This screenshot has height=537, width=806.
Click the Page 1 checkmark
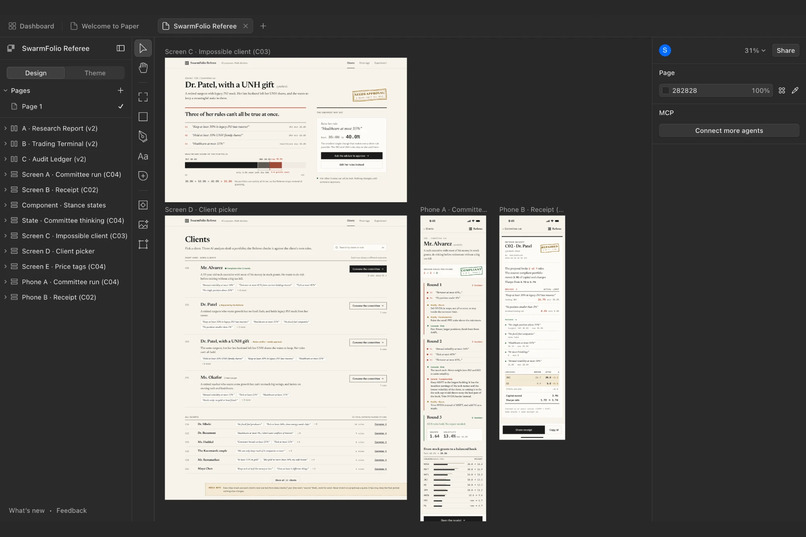pyautogui.click(x=121, y=106)
